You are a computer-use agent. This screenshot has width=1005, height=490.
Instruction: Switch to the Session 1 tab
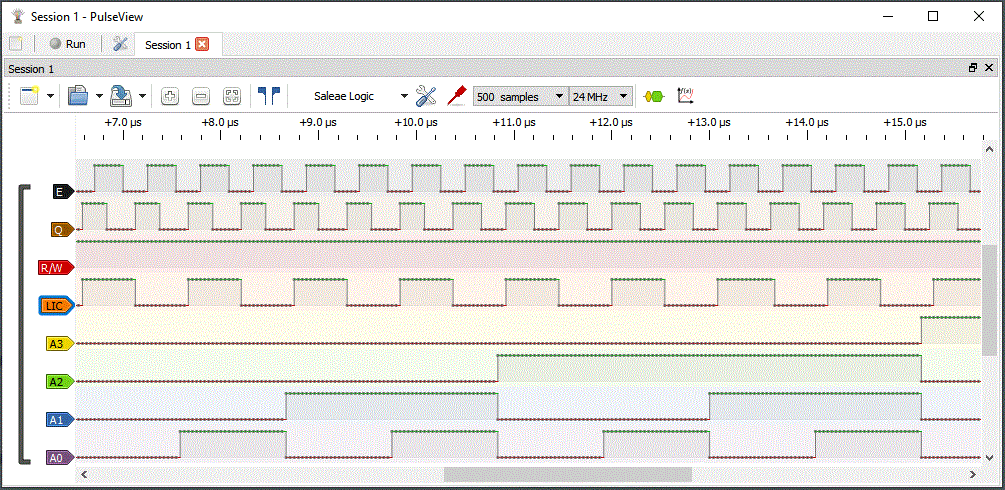[164, 45]
